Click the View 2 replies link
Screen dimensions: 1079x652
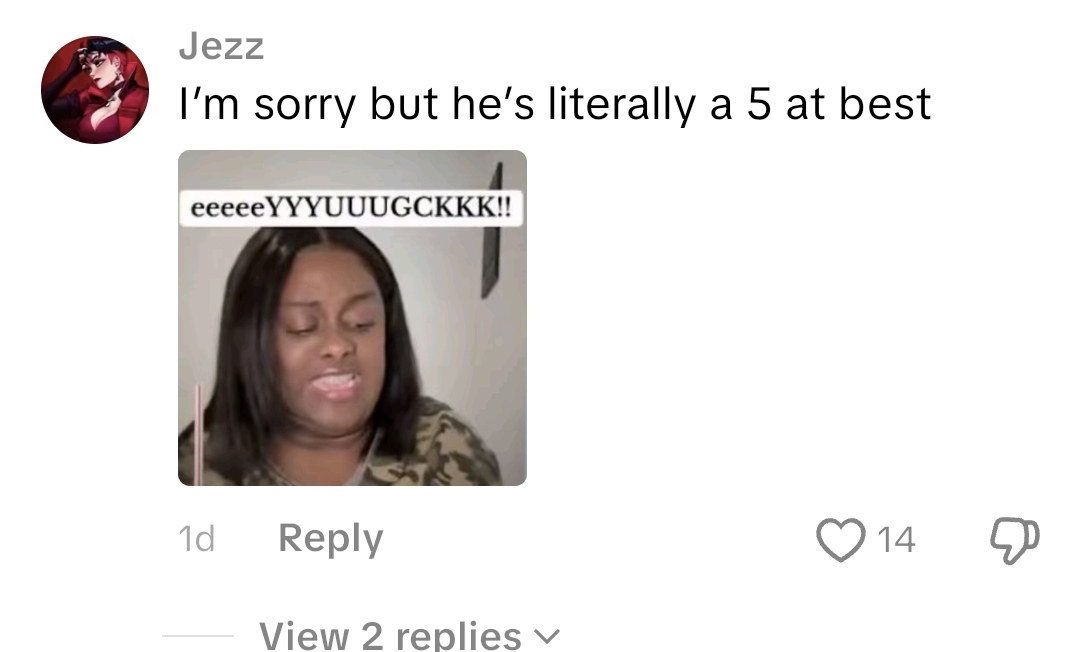coord(409,635)
